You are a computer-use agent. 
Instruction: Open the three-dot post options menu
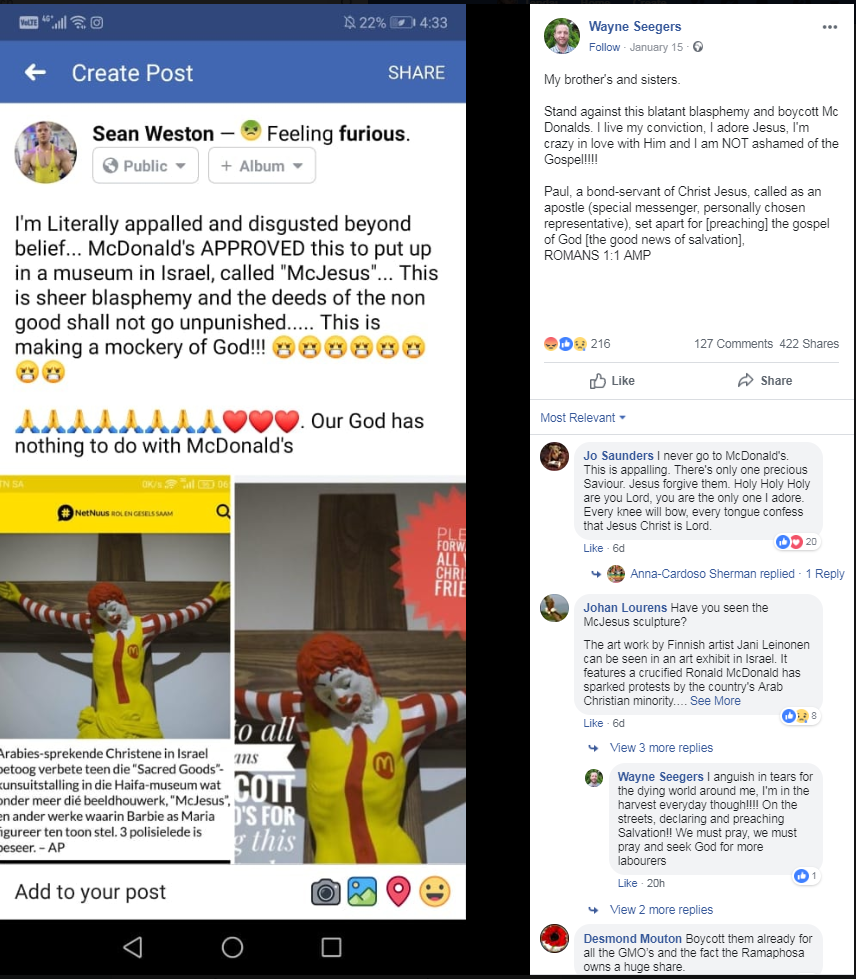829,27
